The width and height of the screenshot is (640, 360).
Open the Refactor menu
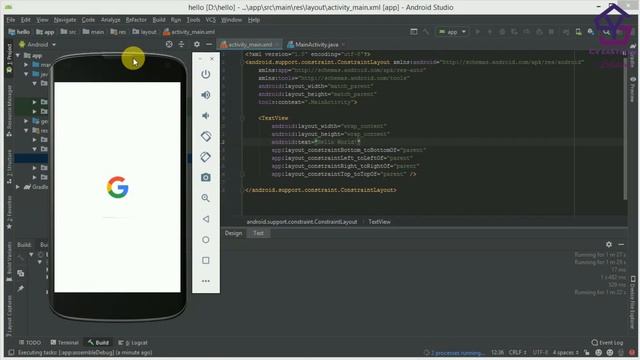tap(136, 20)
